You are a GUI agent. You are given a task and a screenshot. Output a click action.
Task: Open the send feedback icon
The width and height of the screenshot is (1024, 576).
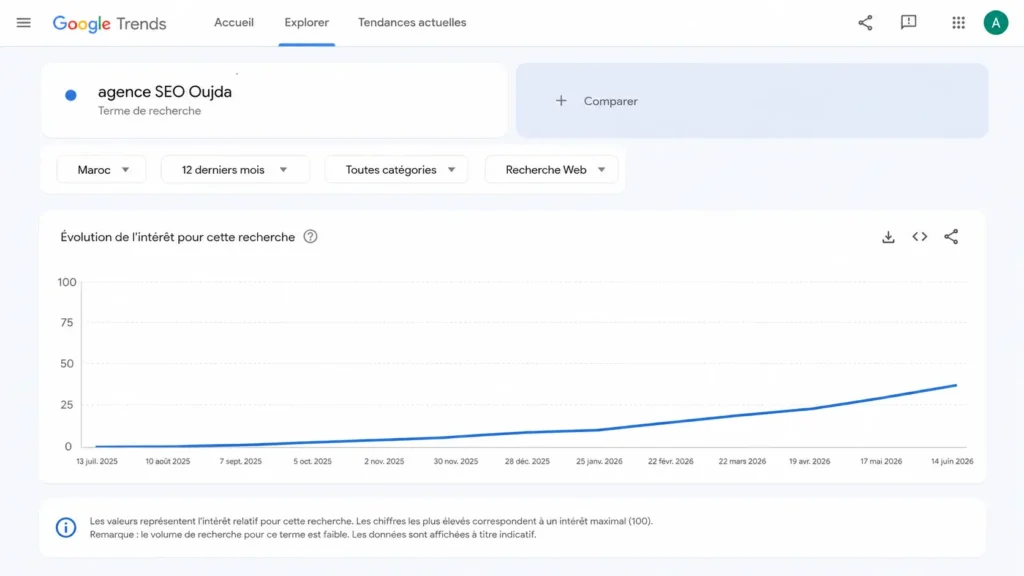(x=908, y=23)
